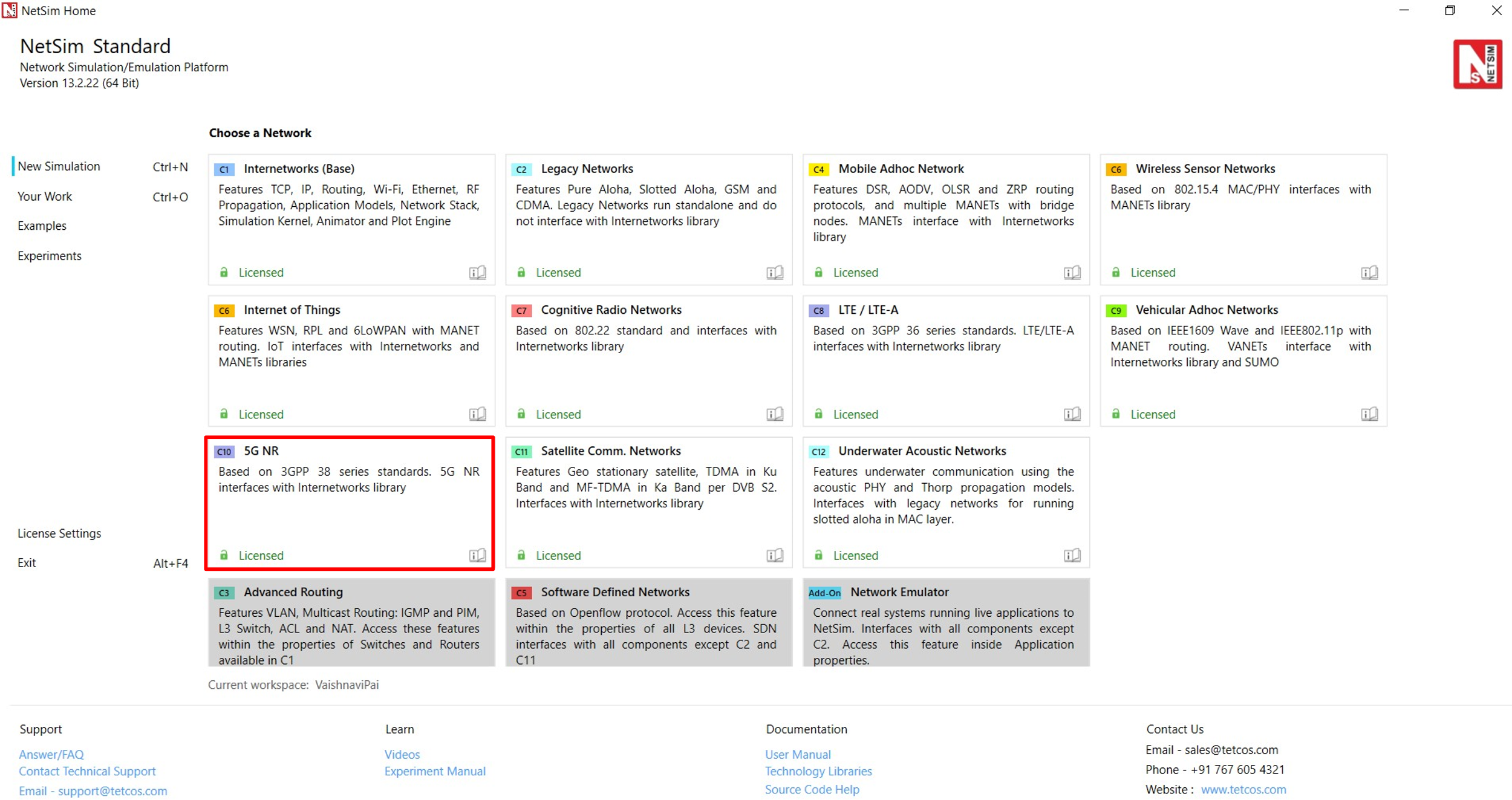Click the Version 13.2.22 (64 Bit) text
1512x800 pixels.
tap(79, 83)
